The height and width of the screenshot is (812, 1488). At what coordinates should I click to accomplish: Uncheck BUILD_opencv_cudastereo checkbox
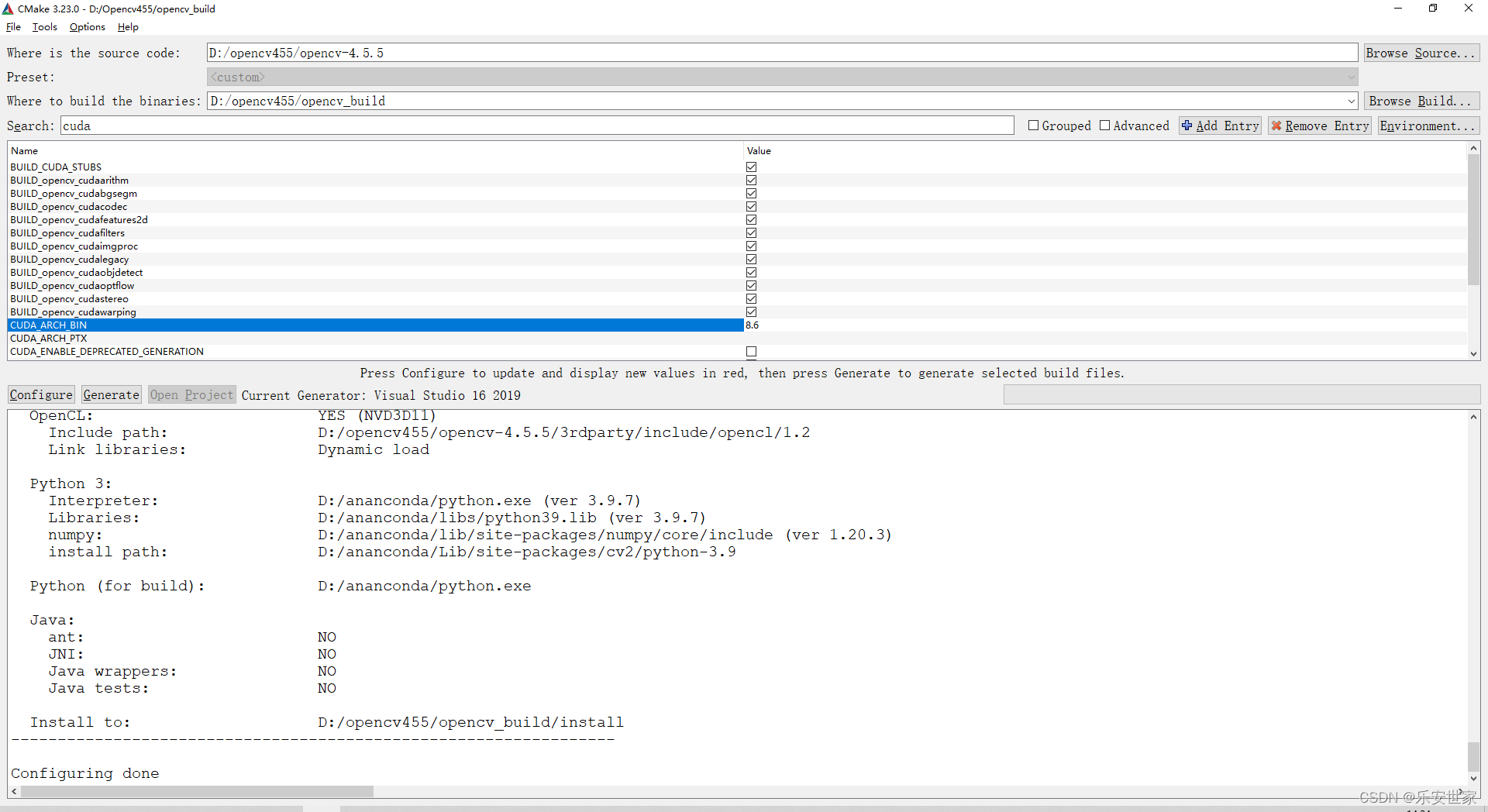(x=751, y=299)
